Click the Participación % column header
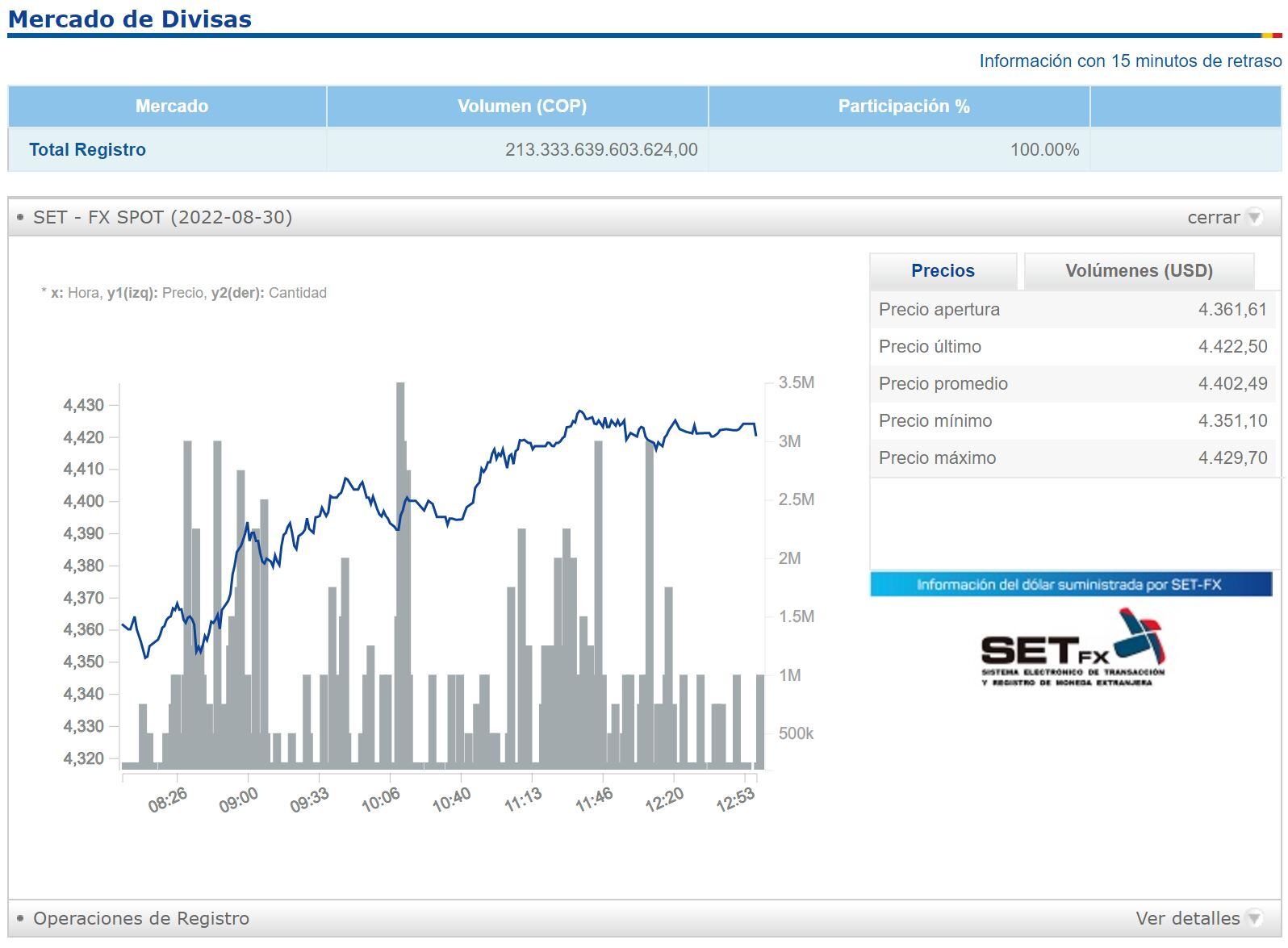This screenshot has width=1288, height=948. pos(903,106)
